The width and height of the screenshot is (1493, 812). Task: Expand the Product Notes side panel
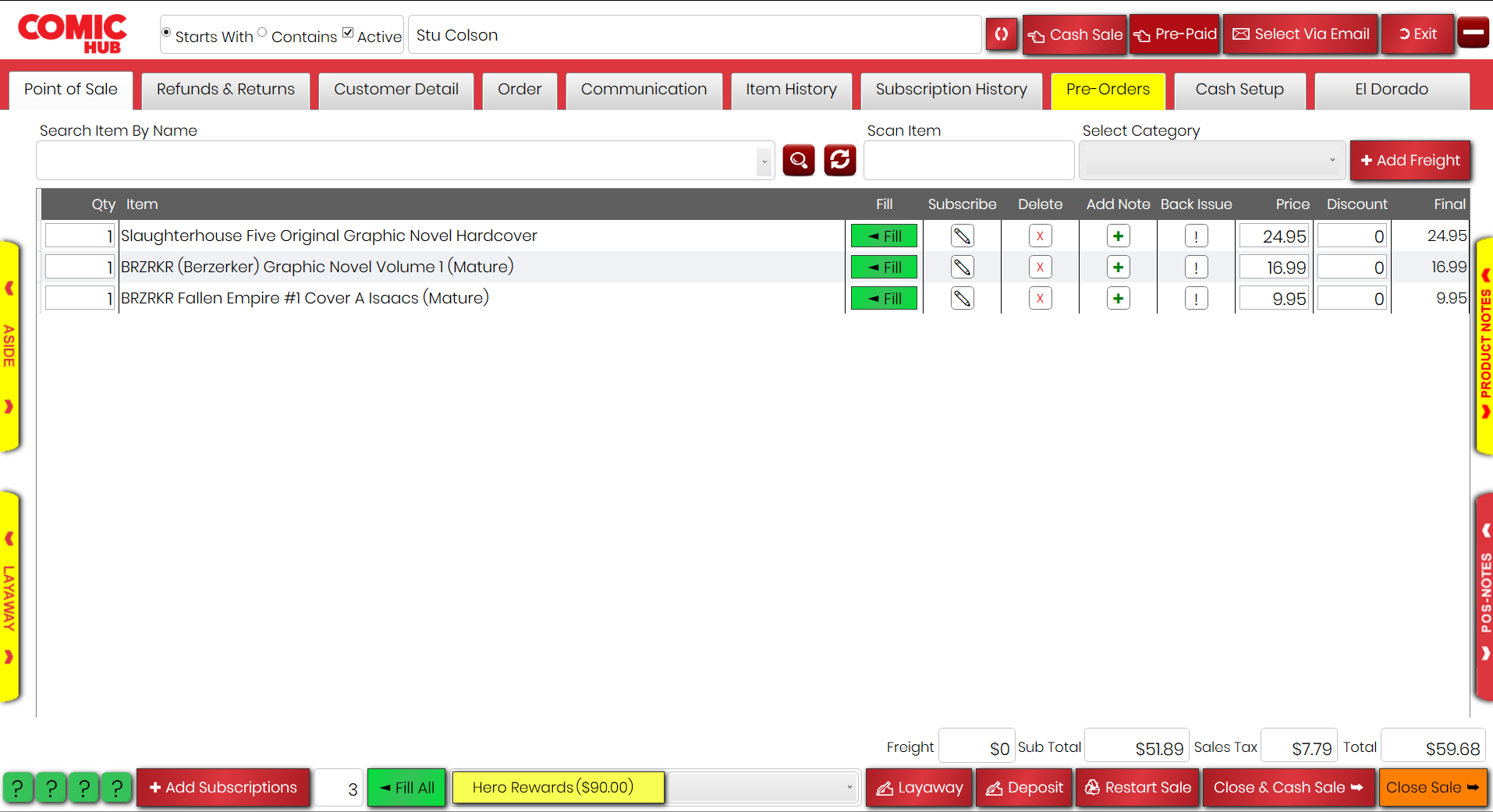1484,346
